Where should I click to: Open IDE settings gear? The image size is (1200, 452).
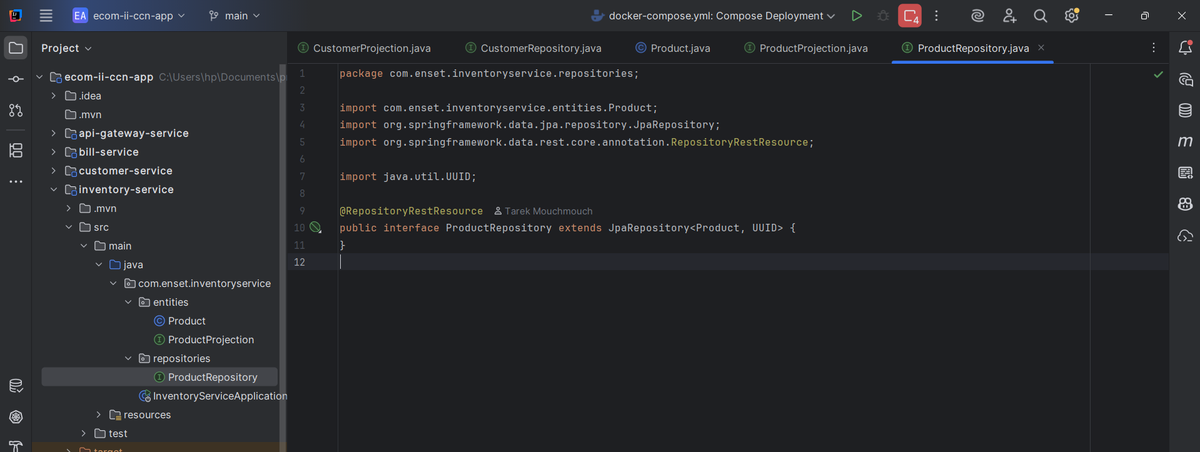click(1071, 16)
